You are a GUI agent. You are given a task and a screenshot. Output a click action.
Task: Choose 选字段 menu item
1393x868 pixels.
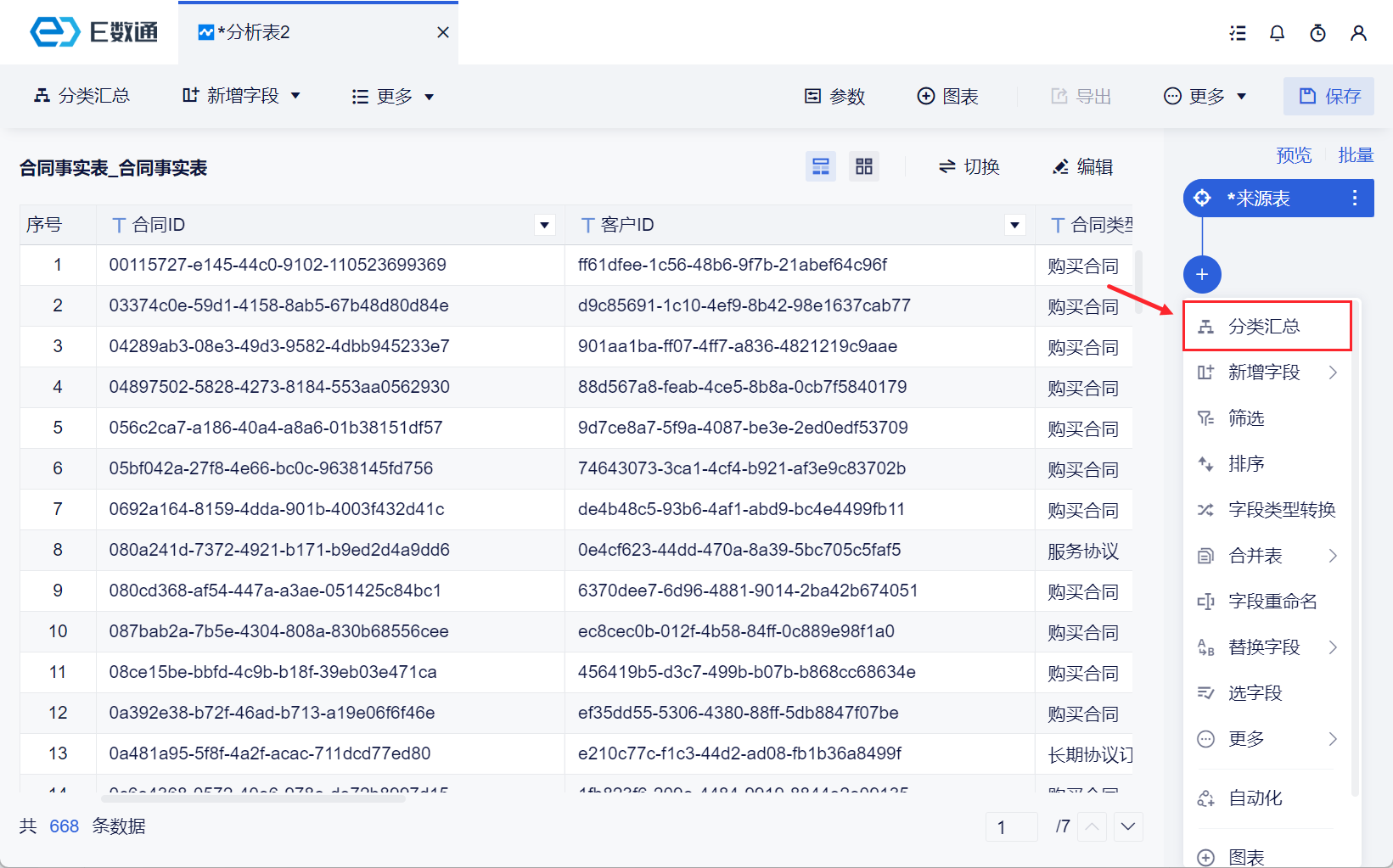click(x=1267, y=693)
